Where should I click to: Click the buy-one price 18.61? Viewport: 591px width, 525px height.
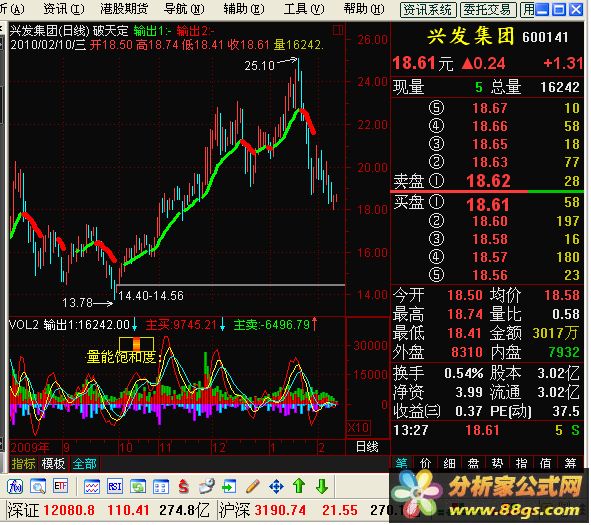point(488,205)
